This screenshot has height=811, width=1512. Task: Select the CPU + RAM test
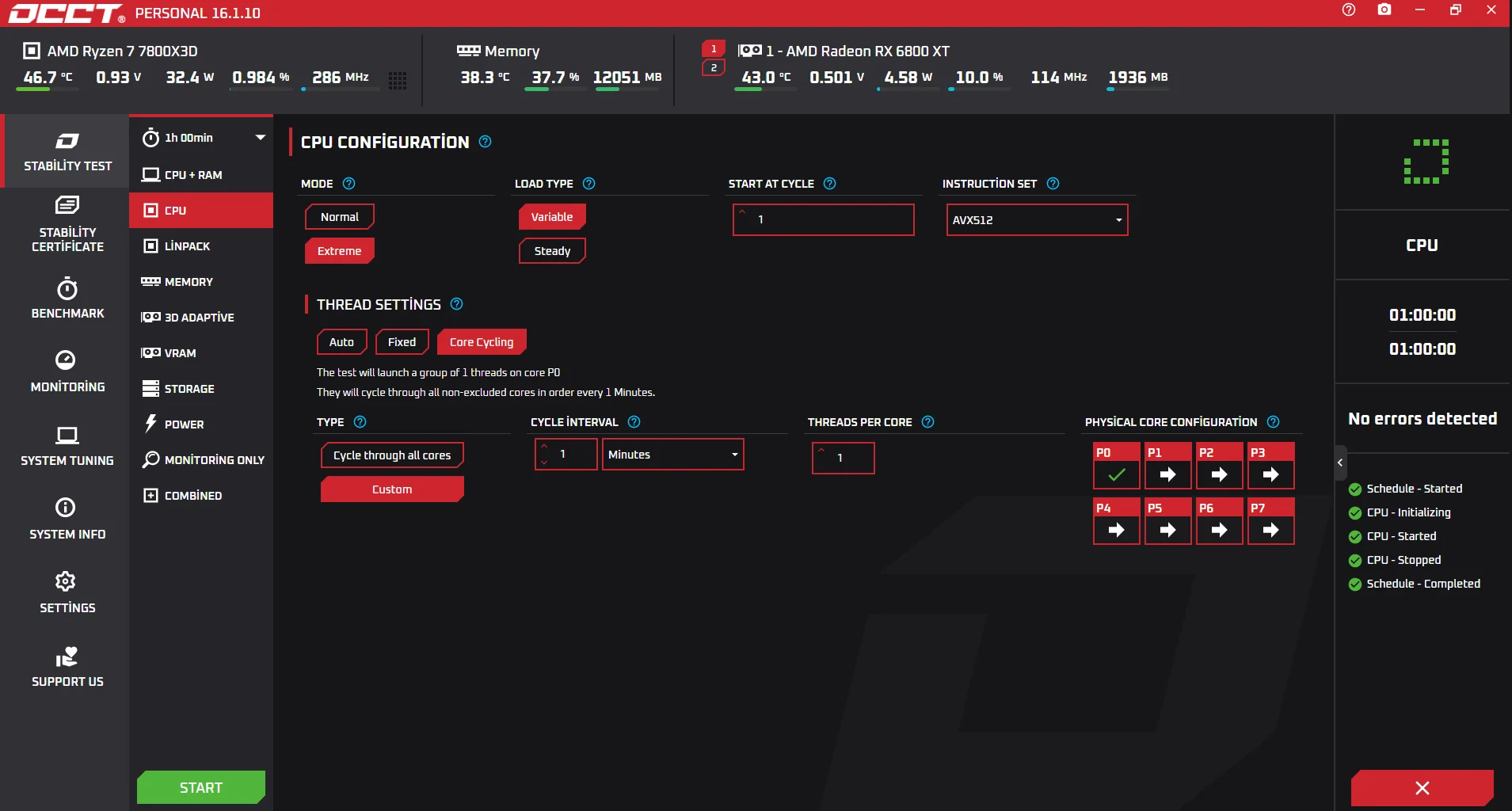(x=201, y=175)
